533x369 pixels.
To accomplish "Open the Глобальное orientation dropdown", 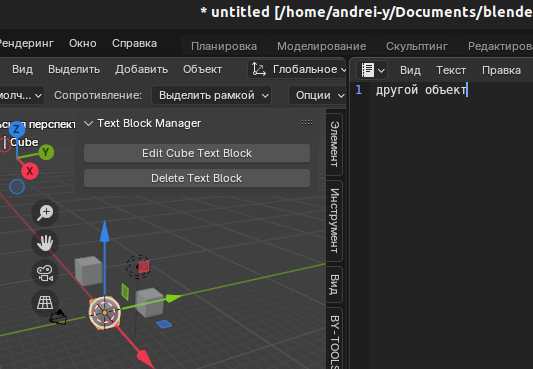I will click(x=297, y=70).
